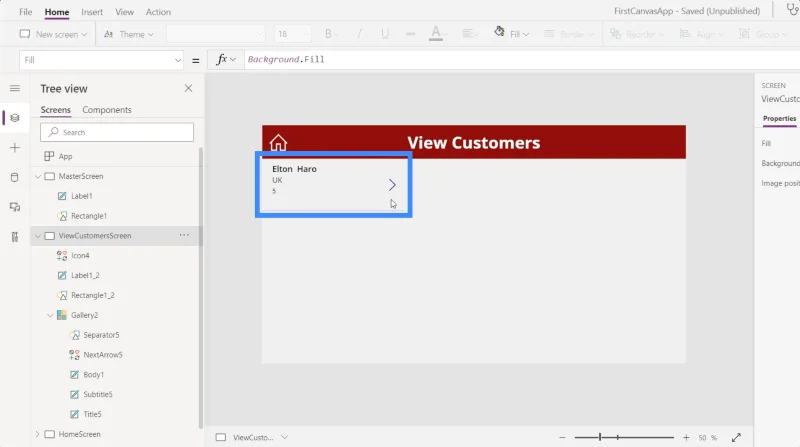
Task: Select the Properties tab in the right pane
Action: [779, 118]
